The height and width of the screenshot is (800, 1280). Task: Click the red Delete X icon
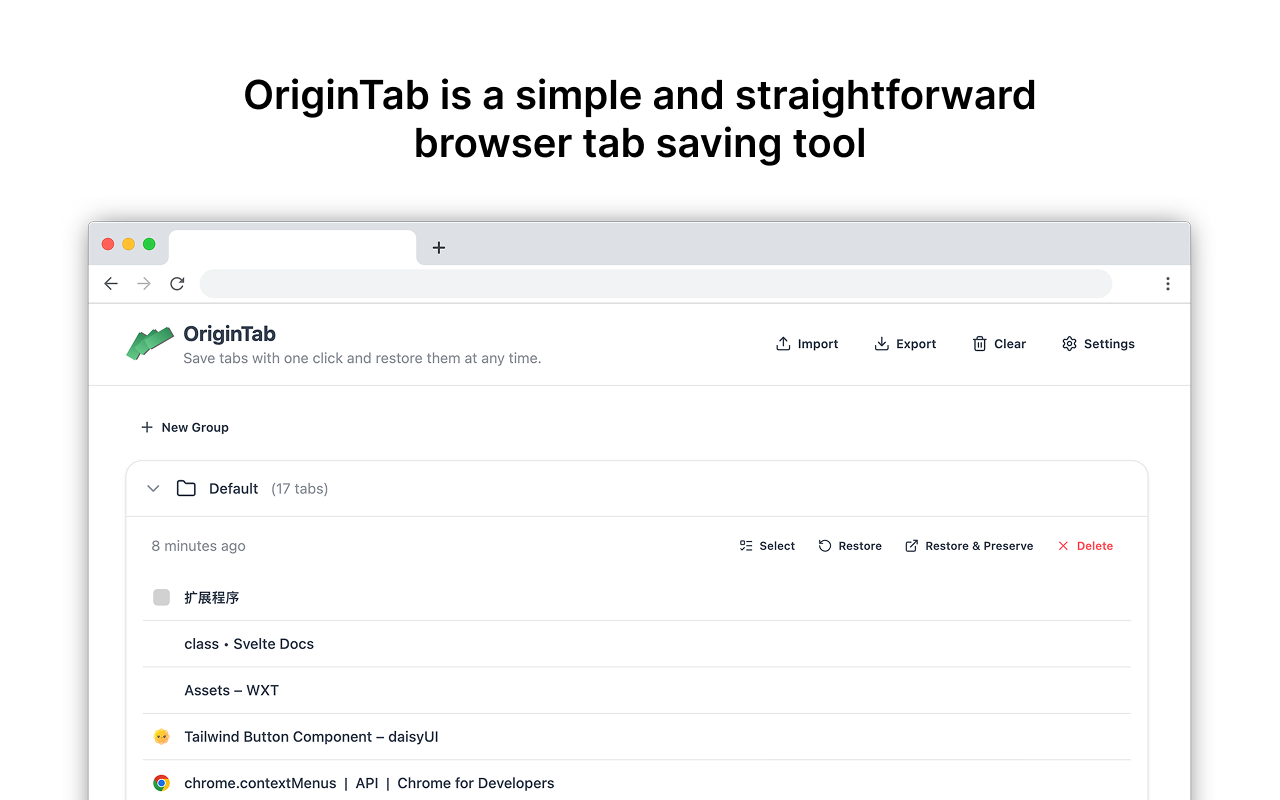[x=1063, y=546]
